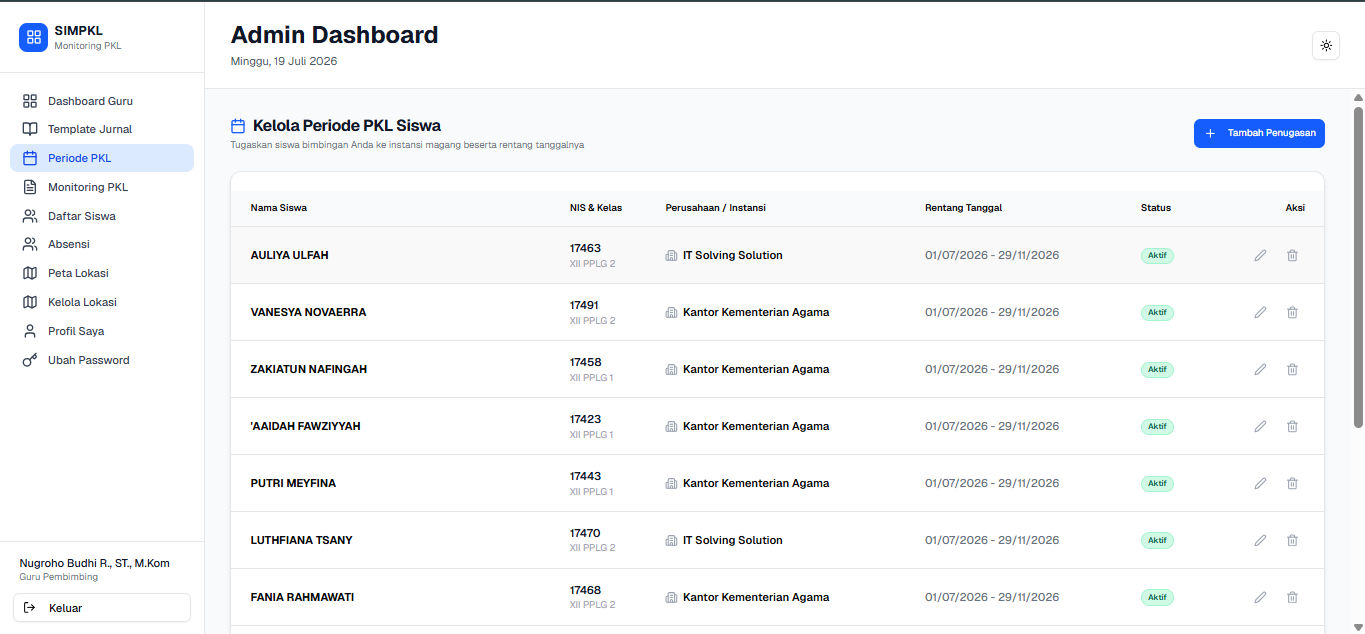Delete FANIA RAHMAWATI assignment

(1292, 597)
